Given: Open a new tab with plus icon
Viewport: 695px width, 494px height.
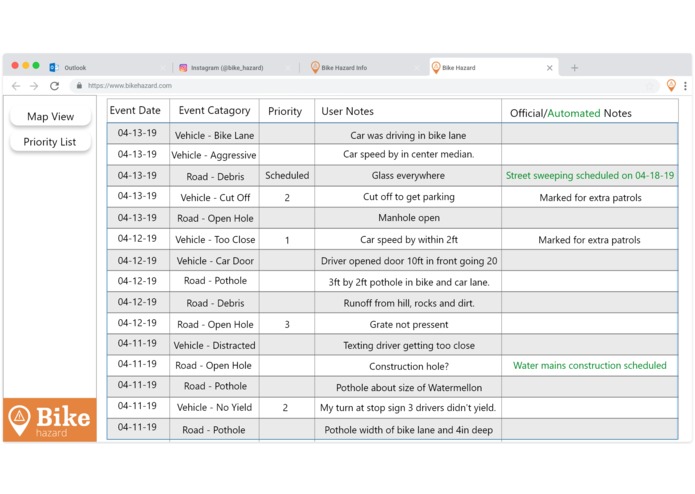Looking at the screenshot, I should pos(574,68).
